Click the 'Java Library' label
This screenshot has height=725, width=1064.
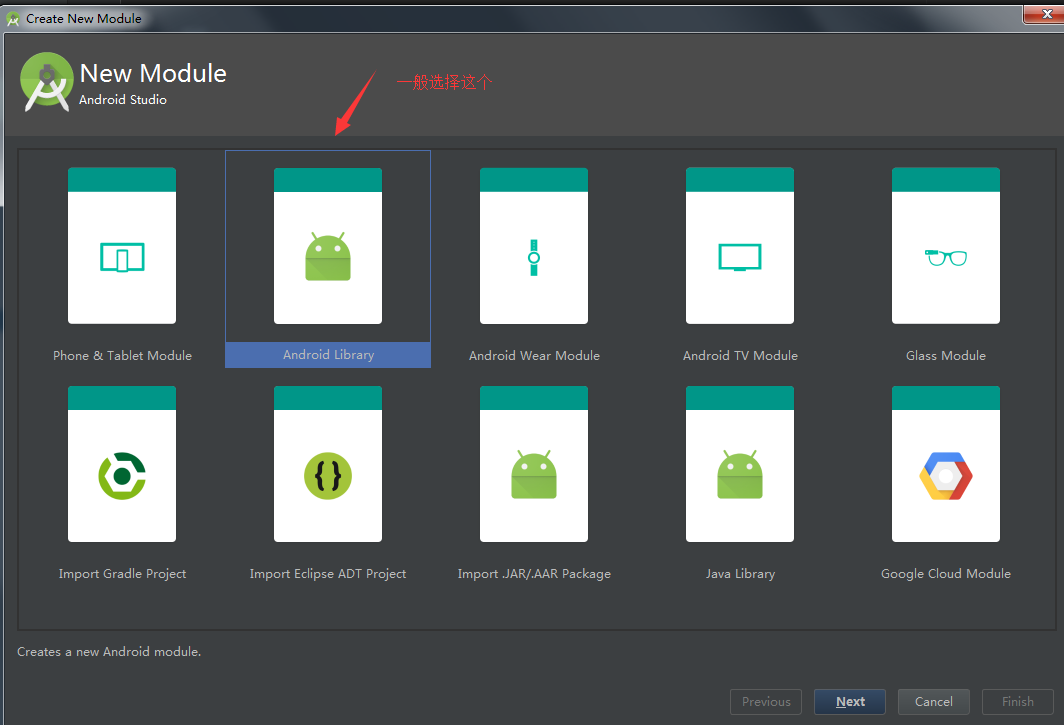740,574
